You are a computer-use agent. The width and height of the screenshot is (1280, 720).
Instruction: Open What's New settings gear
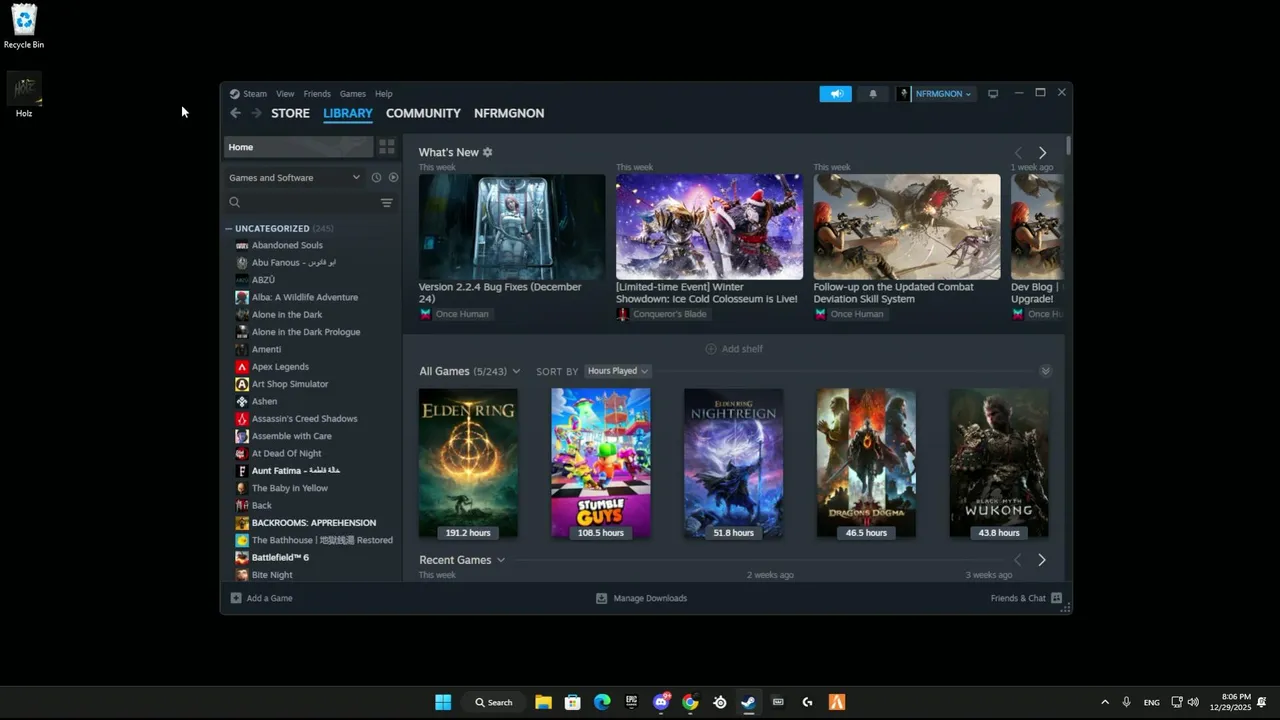click(488, 152)
